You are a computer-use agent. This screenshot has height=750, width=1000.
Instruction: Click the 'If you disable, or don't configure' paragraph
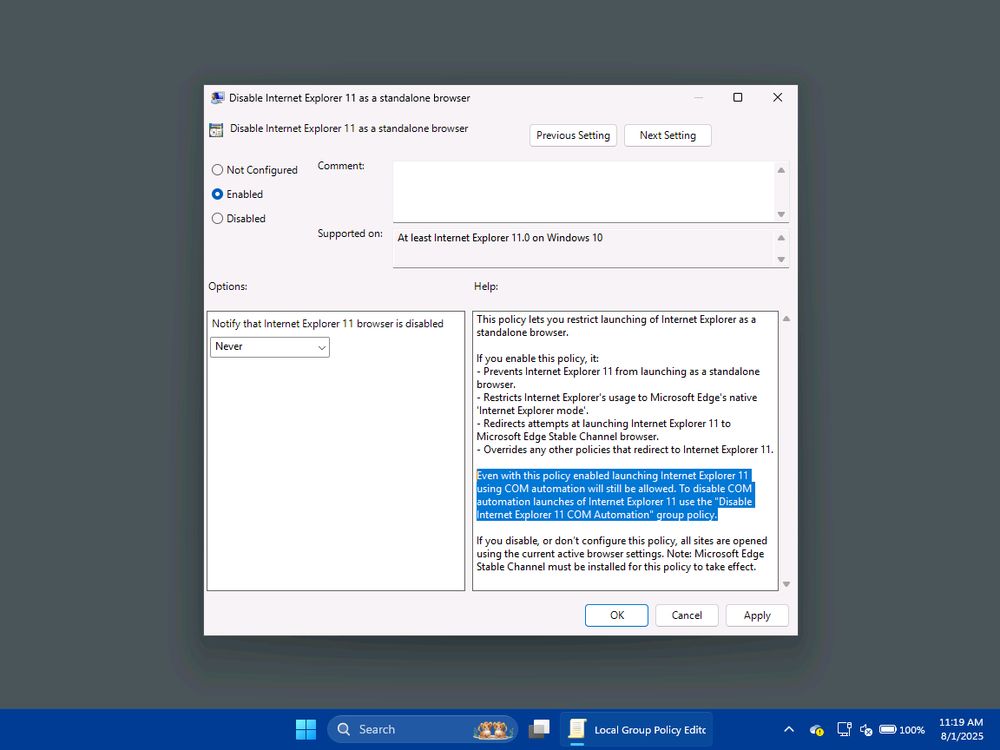622,554
